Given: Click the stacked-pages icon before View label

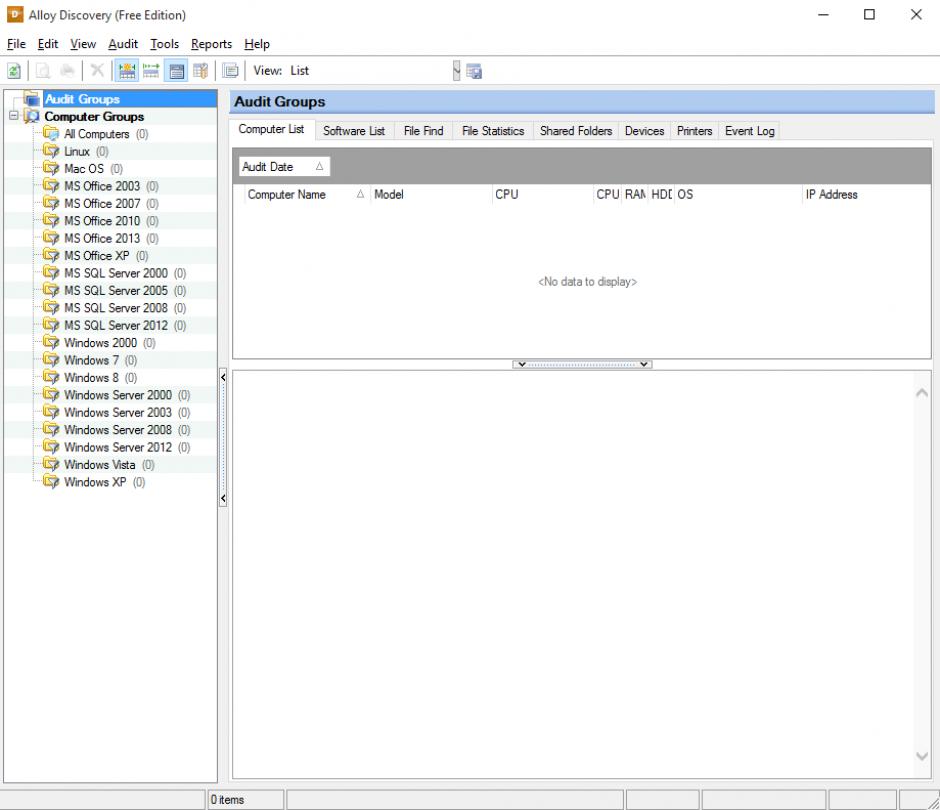Looking at the screenshot, I should (230, 71).
